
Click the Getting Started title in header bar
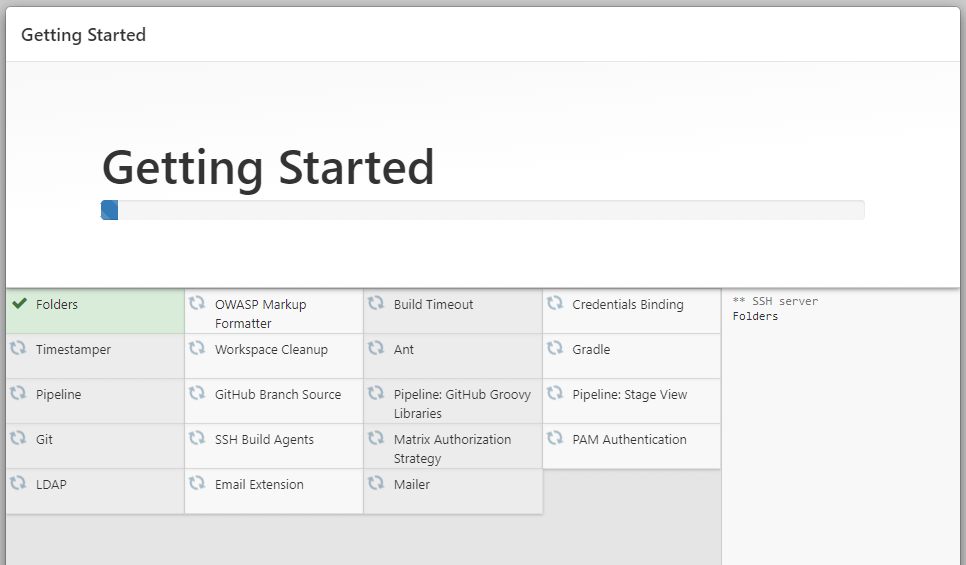point(83,35)
